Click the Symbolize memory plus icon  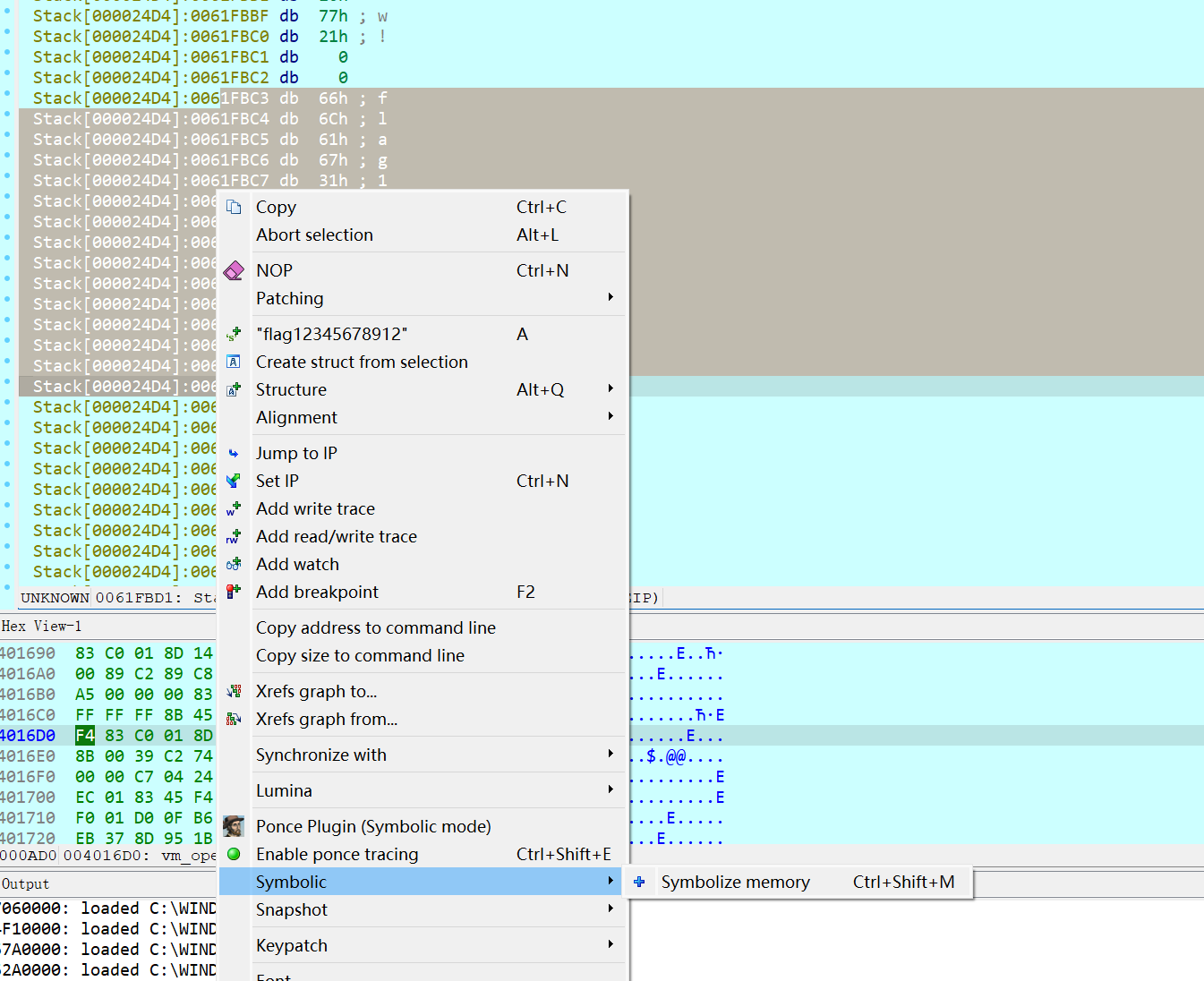639,882
